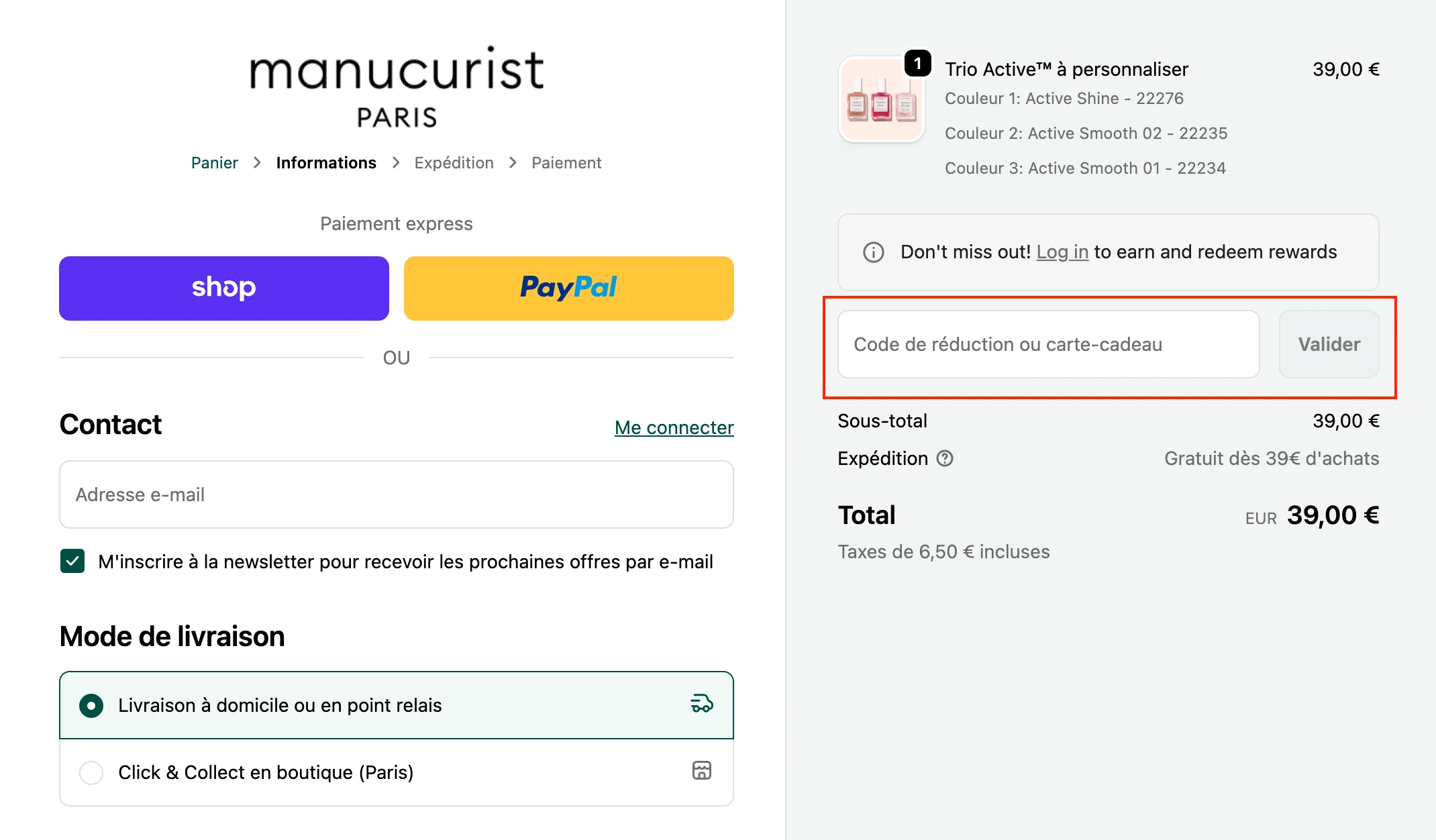Go back to Panier breadcrumb step
Viewport: 1436px width, 840px height.
(214, 162)
